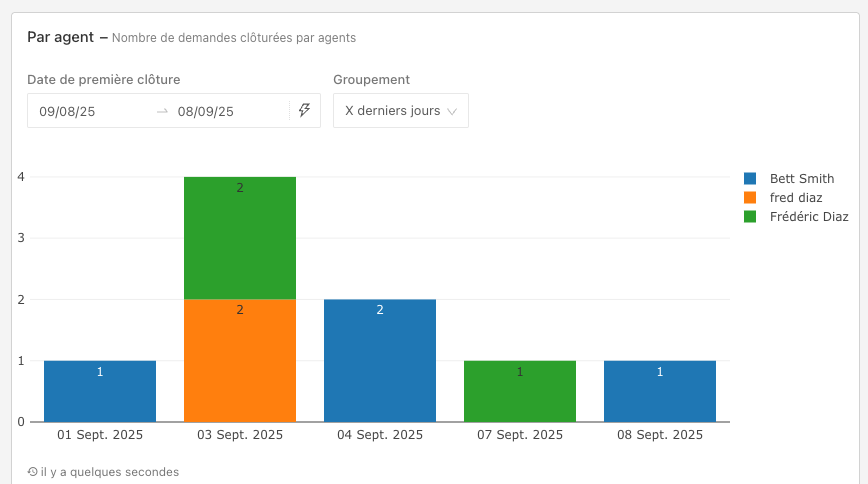The height and width of the screenshot is (484, 868).
Task: Select the orange segment on 03 Sept. 2025
Action: point(240,360)
